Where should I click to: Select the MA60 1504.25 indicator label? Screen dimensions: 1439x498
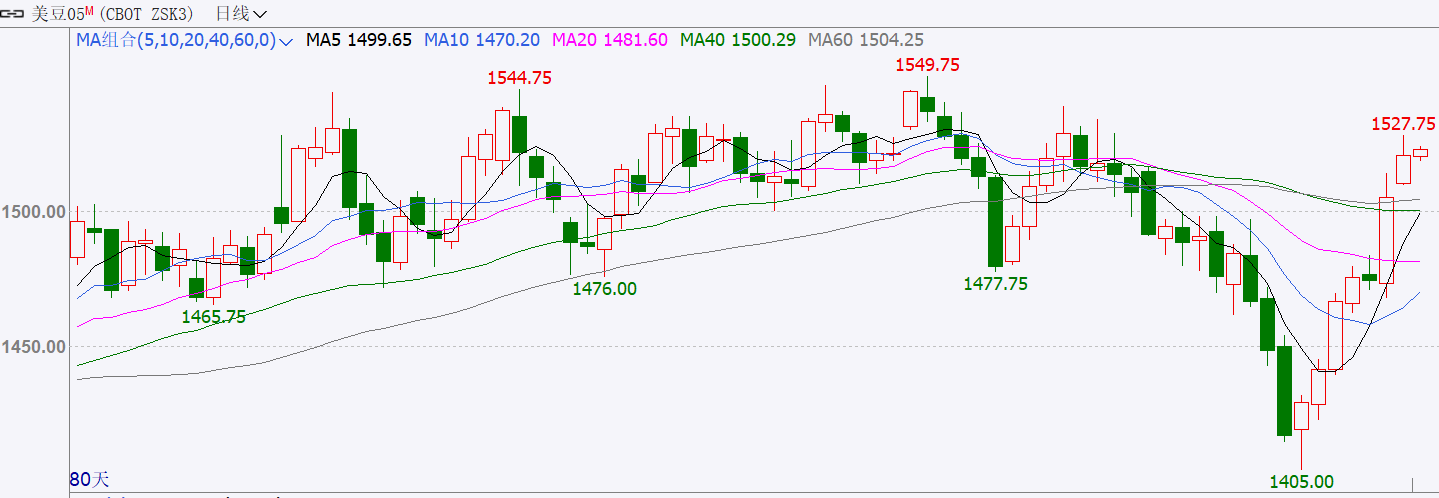[866, 41]
